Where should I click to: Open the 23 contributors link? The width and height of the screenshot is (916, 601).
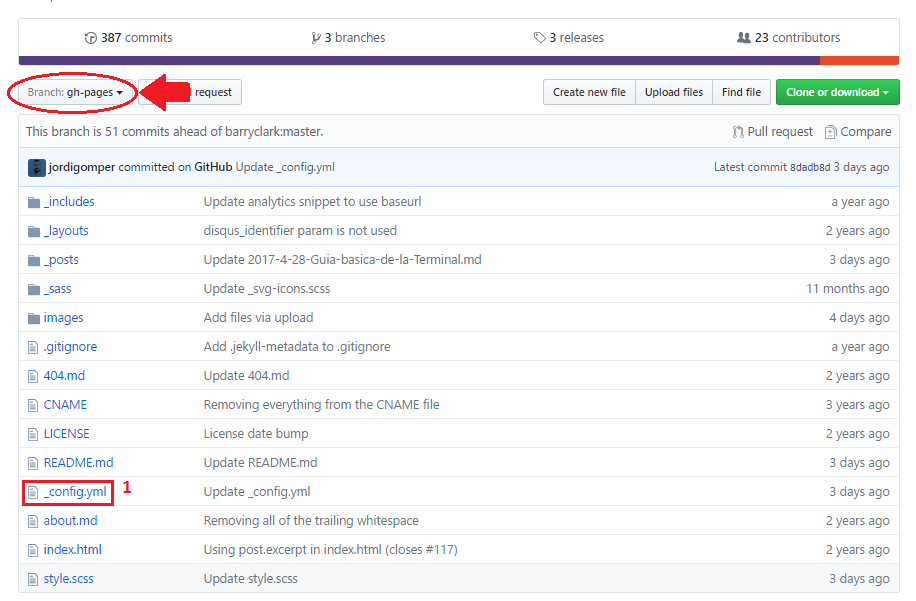coord(789,38)
